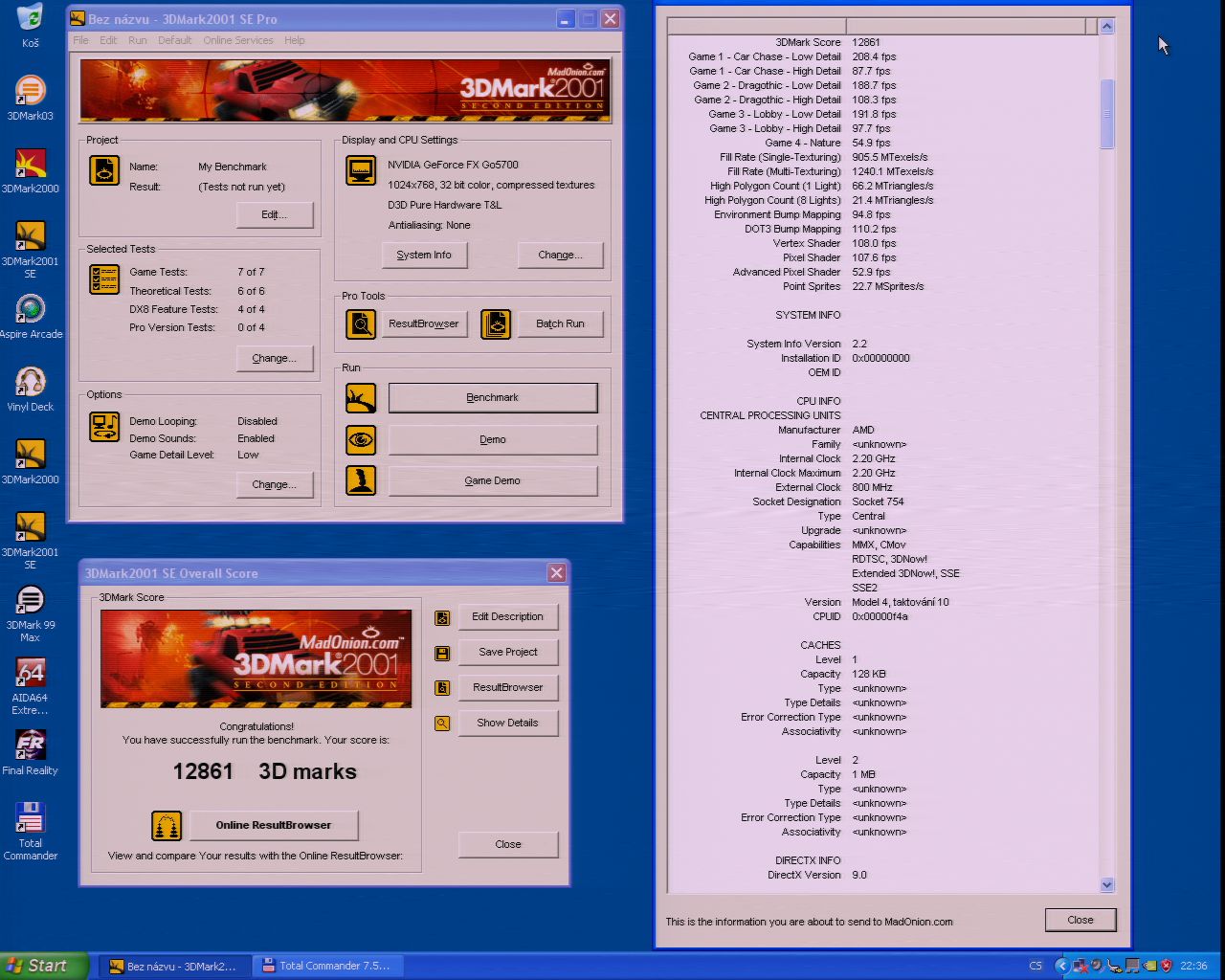The width and height of the screenshot is (1225, 980).
Task: Click the first column header in details list
Action: coord(756,27)
